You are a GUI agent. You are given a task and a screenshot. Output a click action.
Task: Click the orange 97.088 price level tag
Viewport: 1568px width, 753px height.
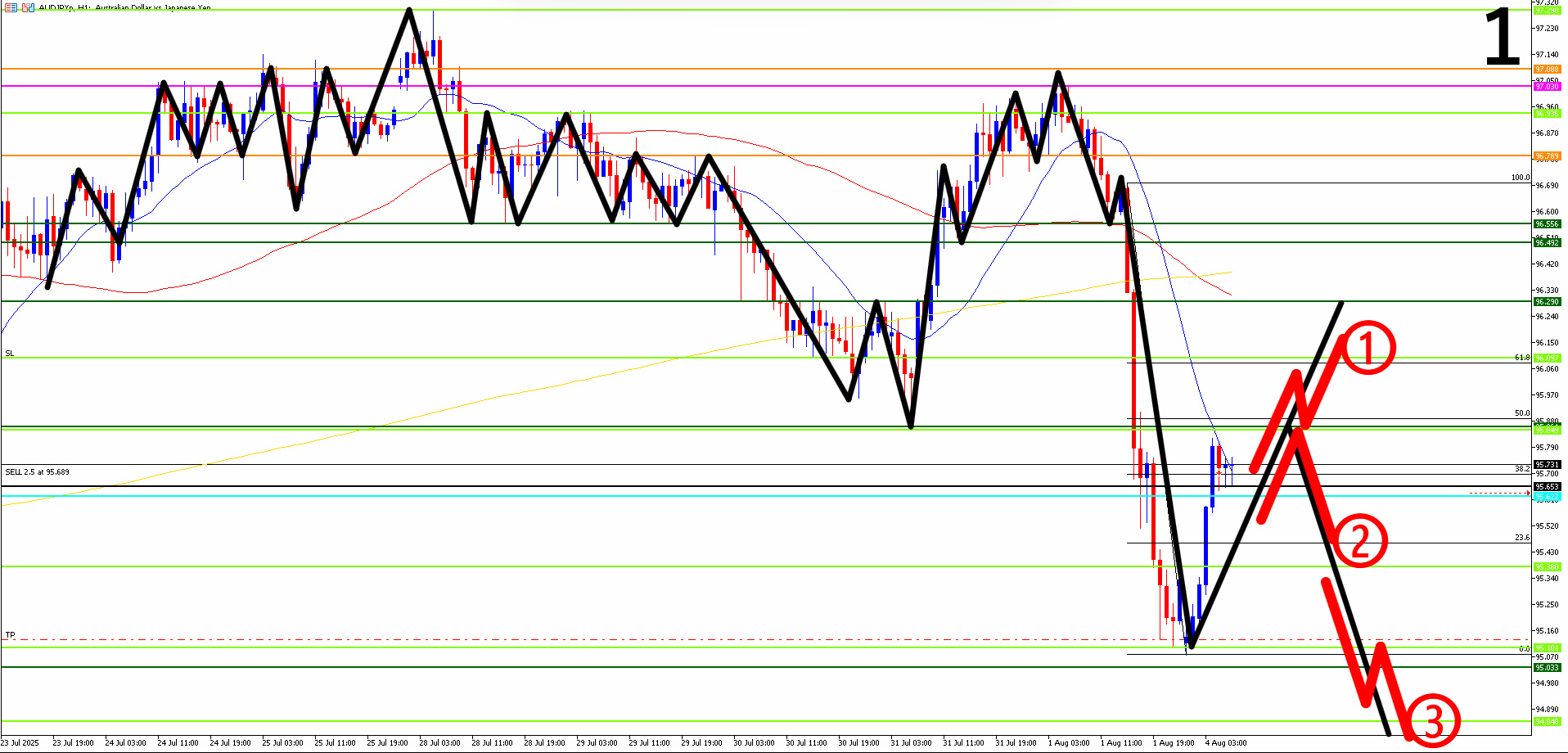(1546, 70)
